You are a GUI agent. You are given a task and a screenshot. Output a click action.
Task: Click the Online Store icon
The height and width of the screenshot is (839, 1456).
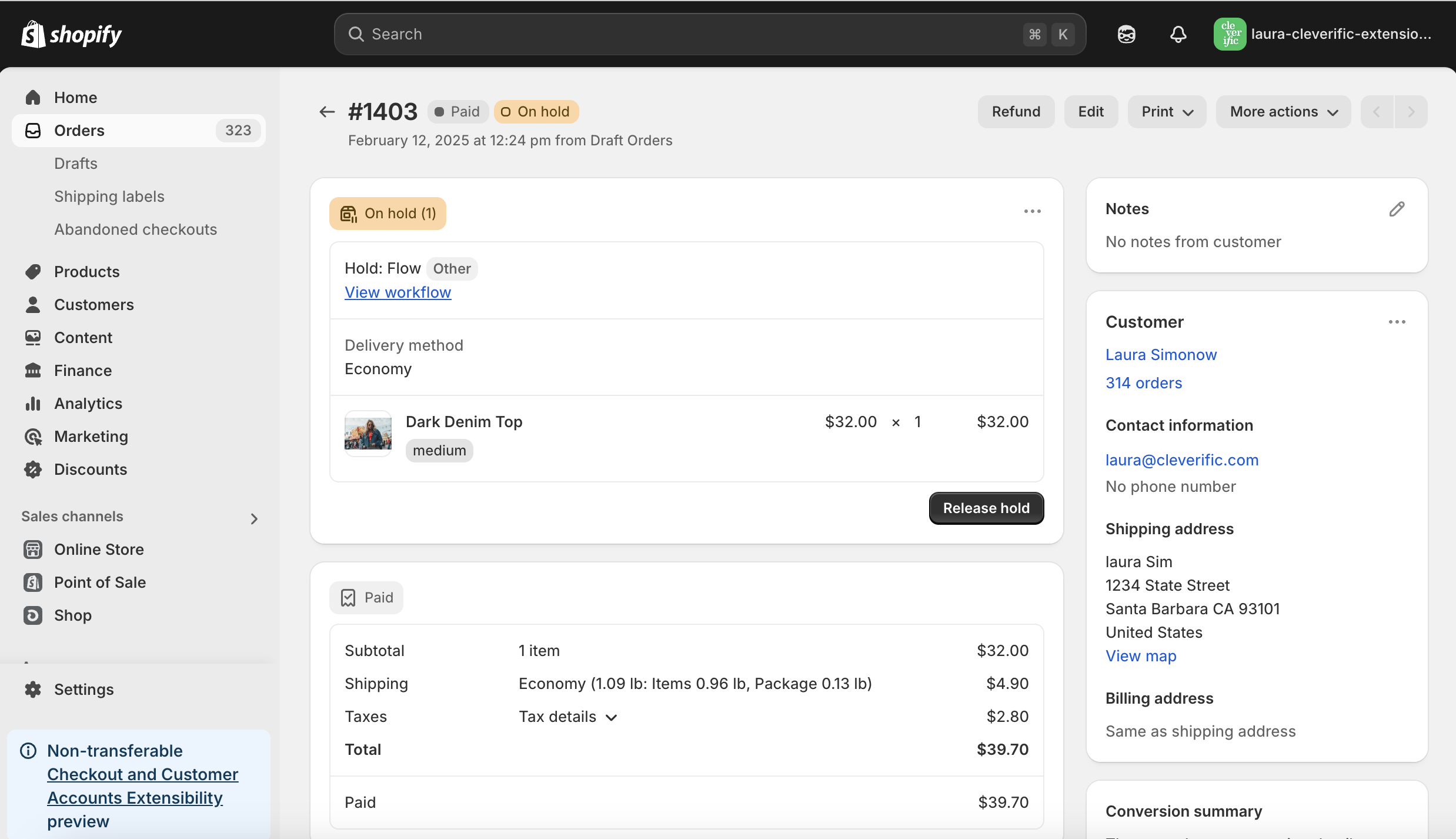(33, 549)
